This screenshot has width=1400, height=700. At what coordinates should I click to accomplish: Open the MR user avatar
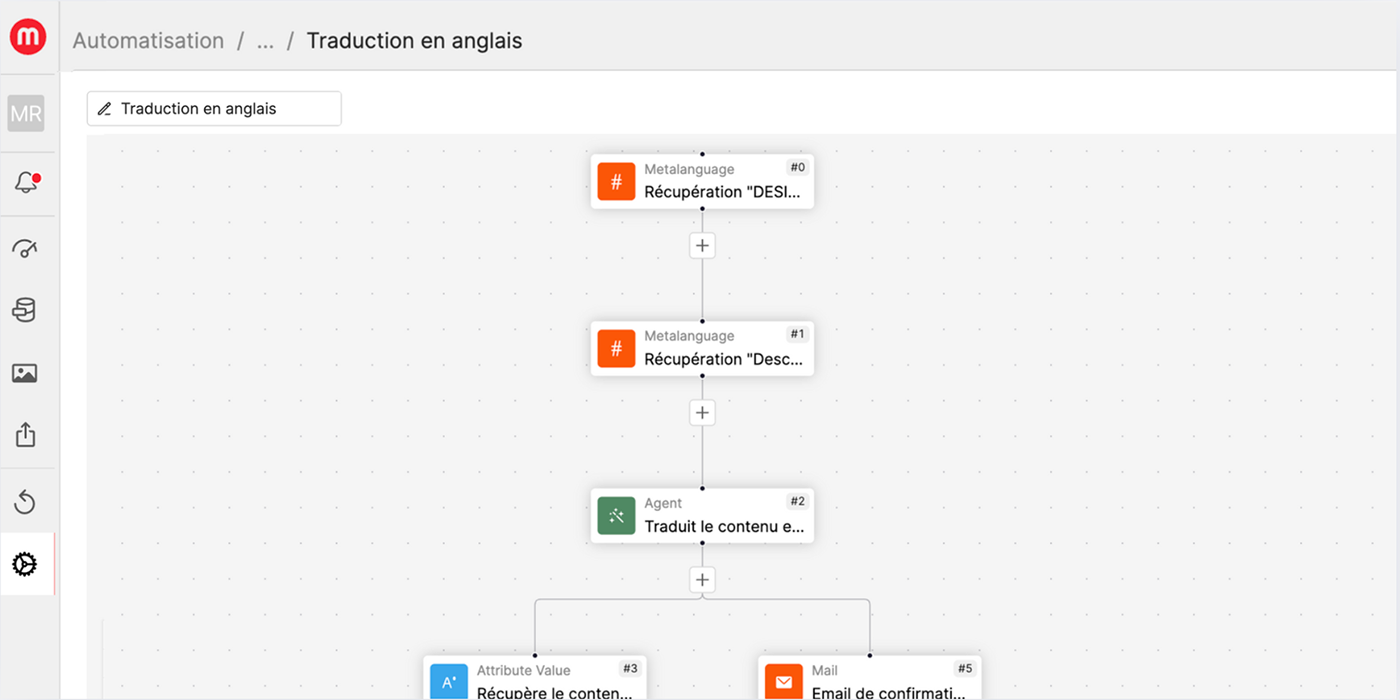[26, 114]
